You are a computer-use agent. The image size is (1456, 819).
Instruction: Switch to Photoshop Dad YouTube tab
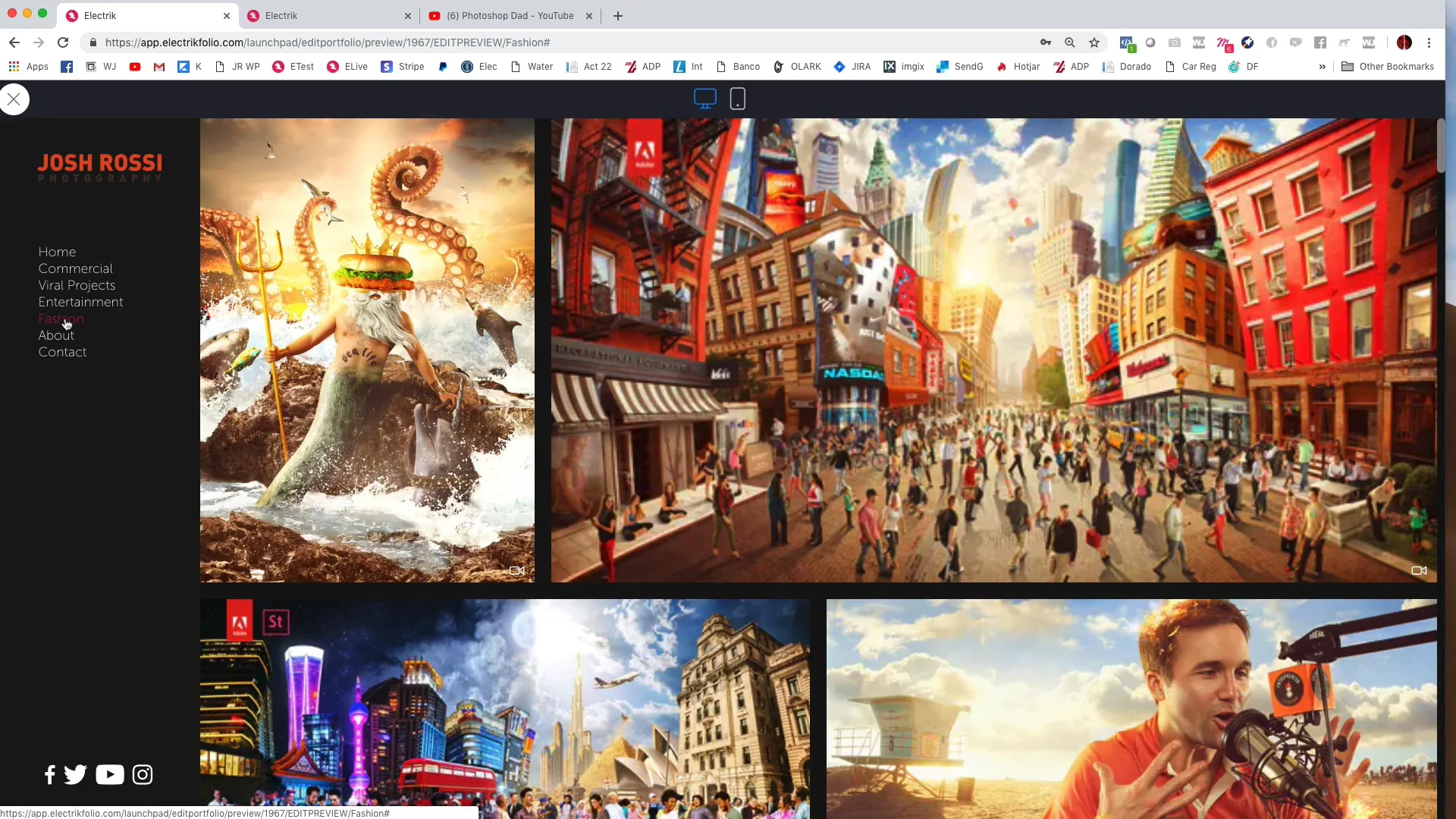pyautogui.click(x=510, y=15)
